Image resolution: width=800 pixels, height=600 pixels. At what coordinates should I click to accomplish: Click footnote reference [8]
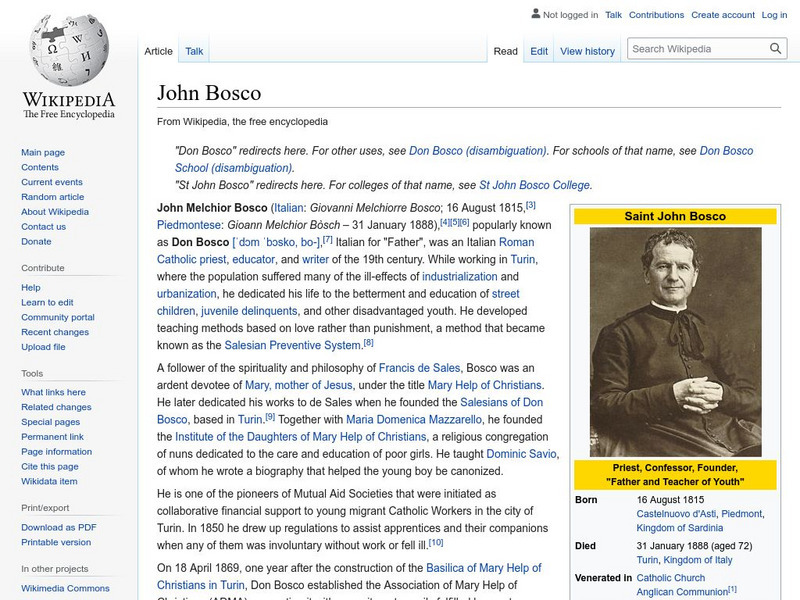(368, 343)
